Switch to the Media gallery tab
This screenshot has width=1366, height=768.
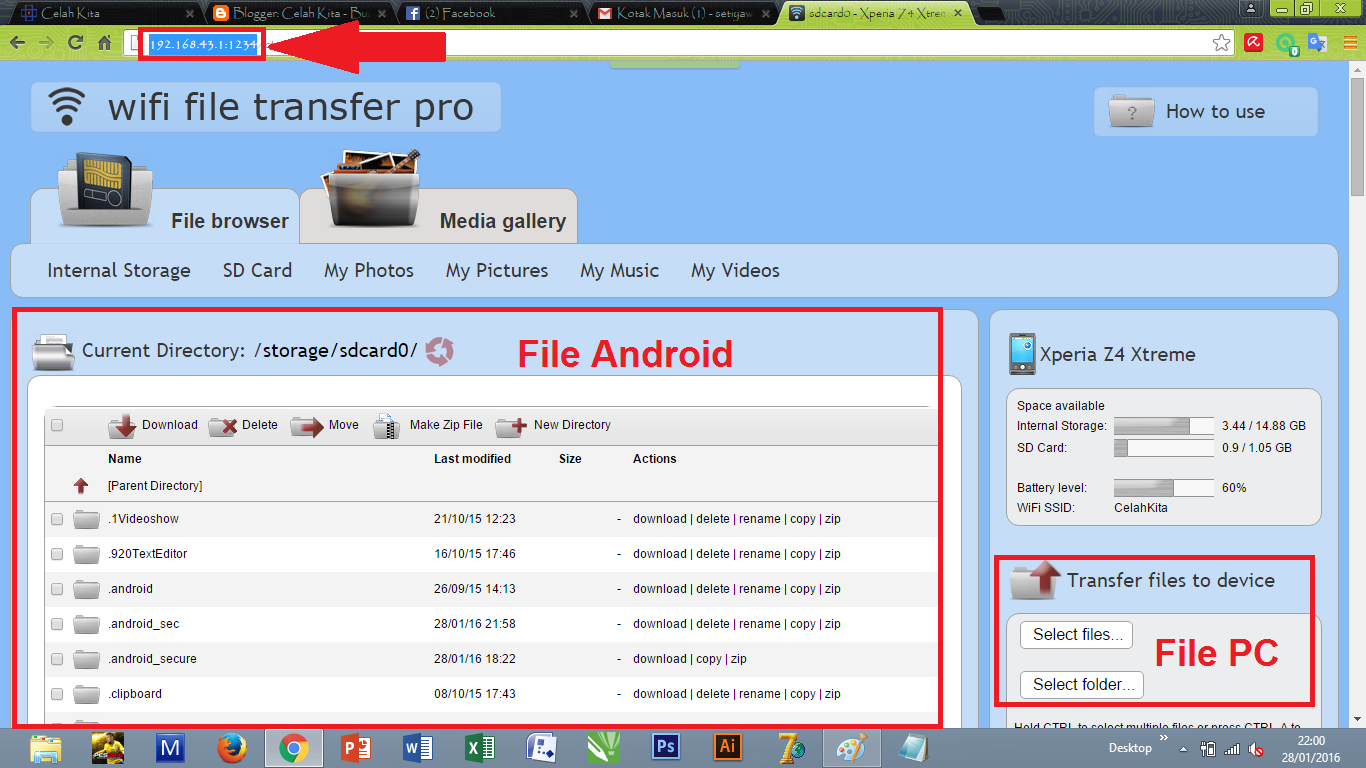[439, 215]
